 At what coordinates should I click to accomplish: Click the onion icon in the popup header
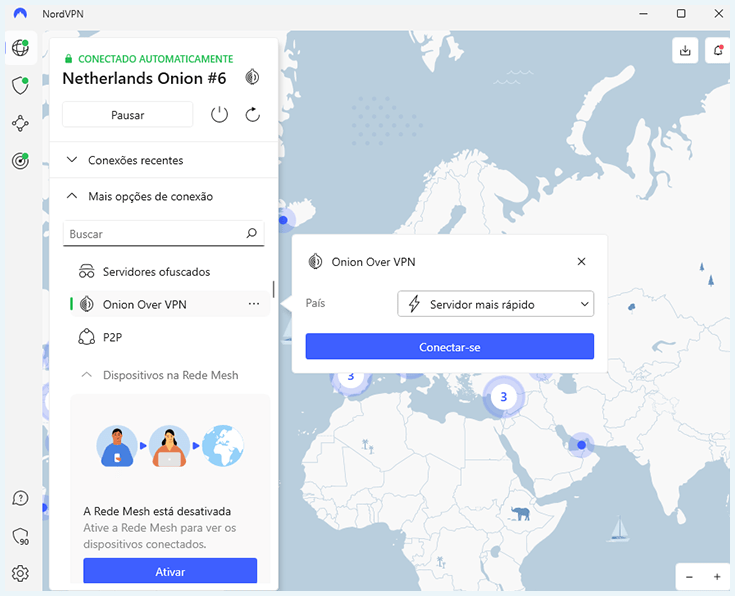pyautogui.click(x=315, y=261)
